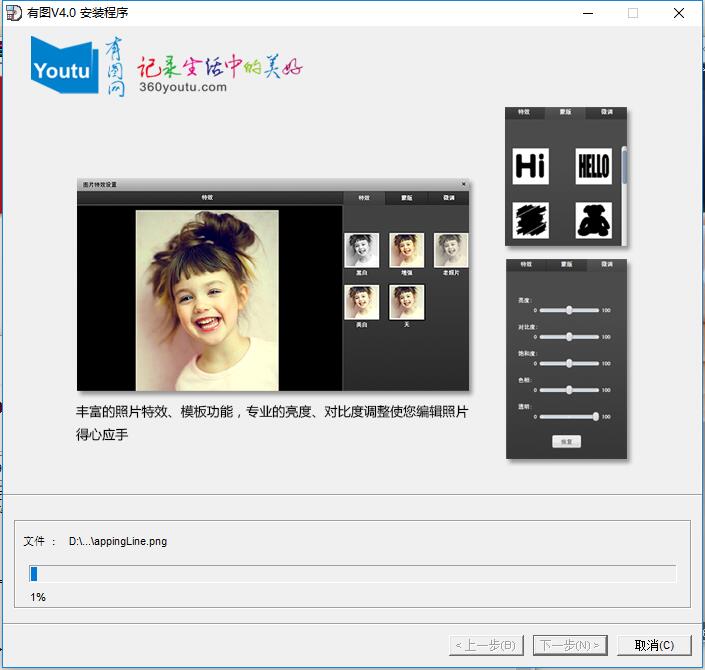705x670 pixels.
Task: Choose the HELLO mask template
Action: click(593, 166)
